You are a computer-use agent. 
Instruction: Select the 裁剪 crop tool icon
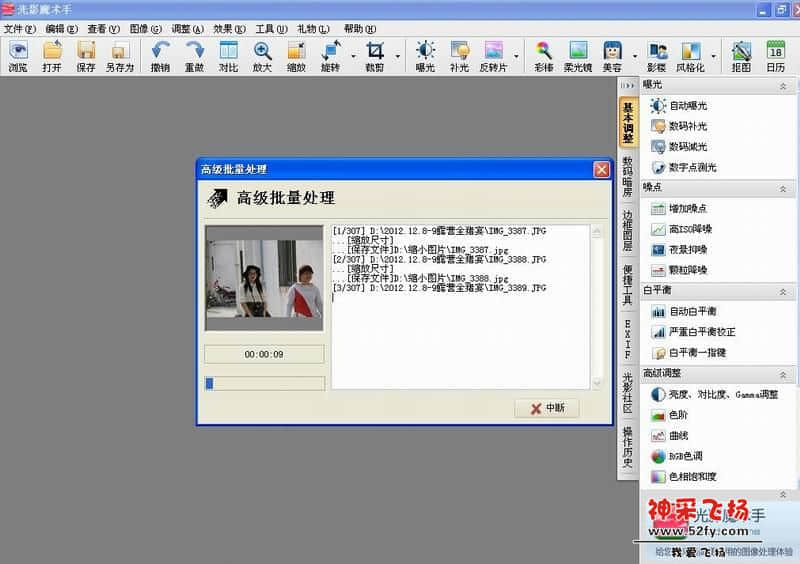pos(374,56)
